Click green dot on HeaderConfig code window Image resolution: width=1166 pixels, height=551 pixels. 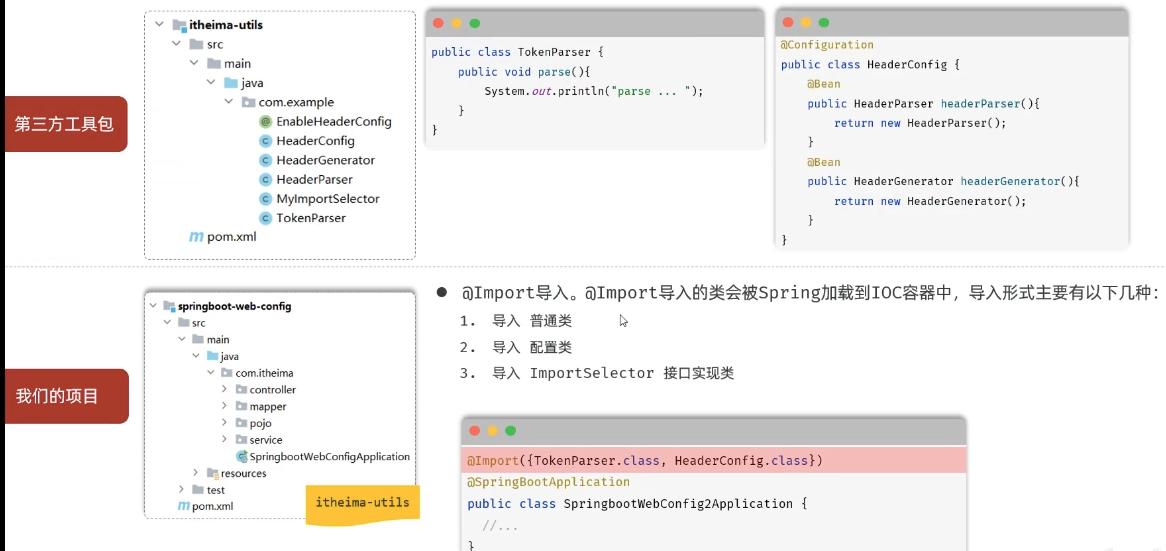[823, 23]
